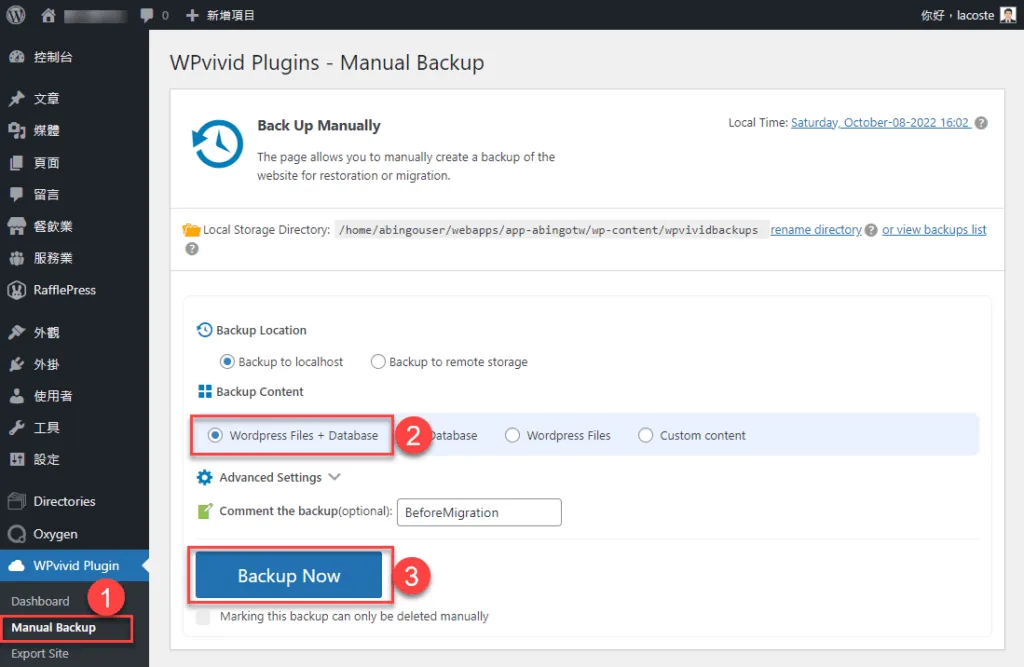
Task: Click the help icon below Local Storage Directory
Action: [192, 249]
